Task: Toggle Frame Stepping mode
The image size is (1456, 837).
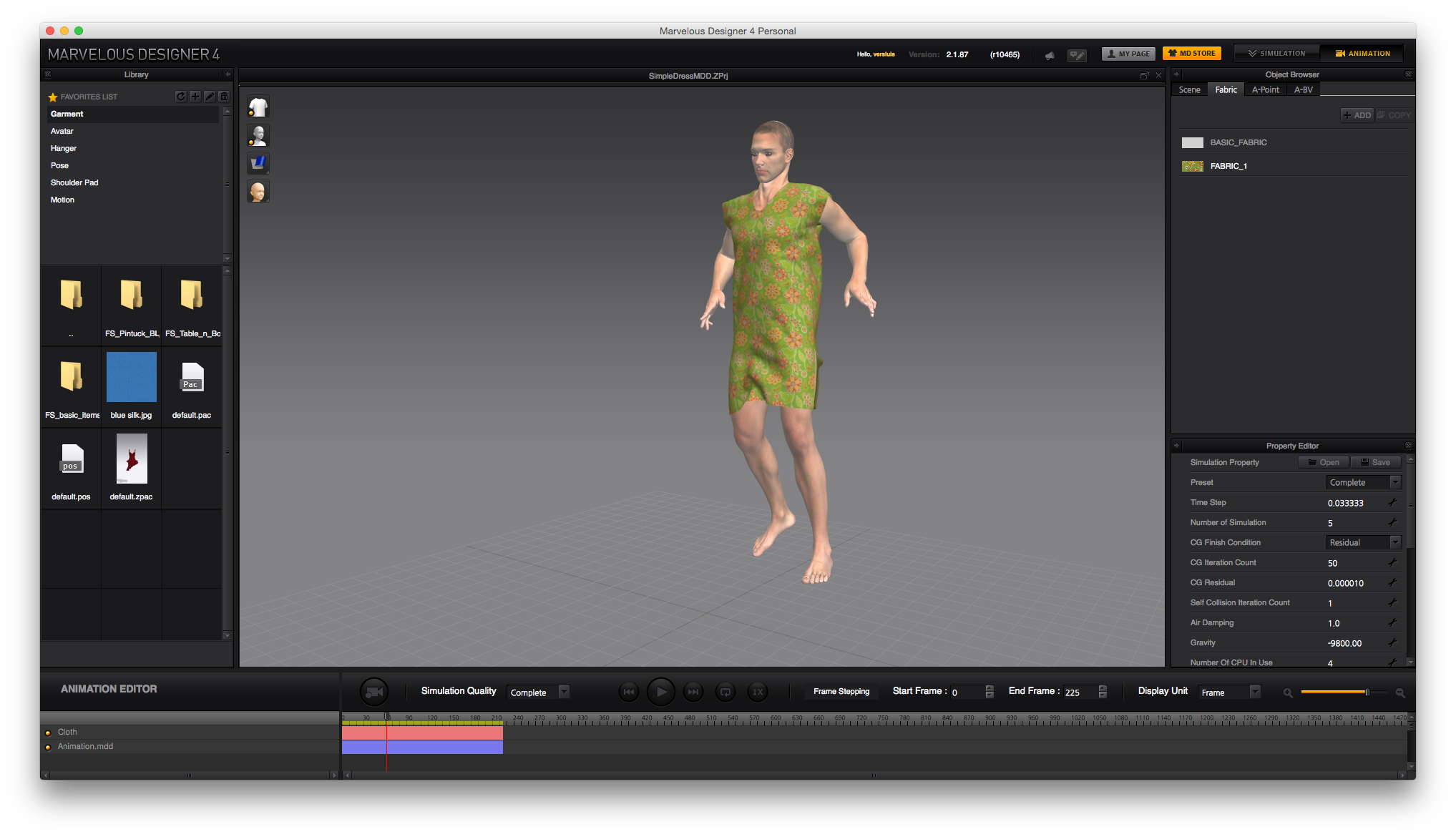Action: pos(841,691)
